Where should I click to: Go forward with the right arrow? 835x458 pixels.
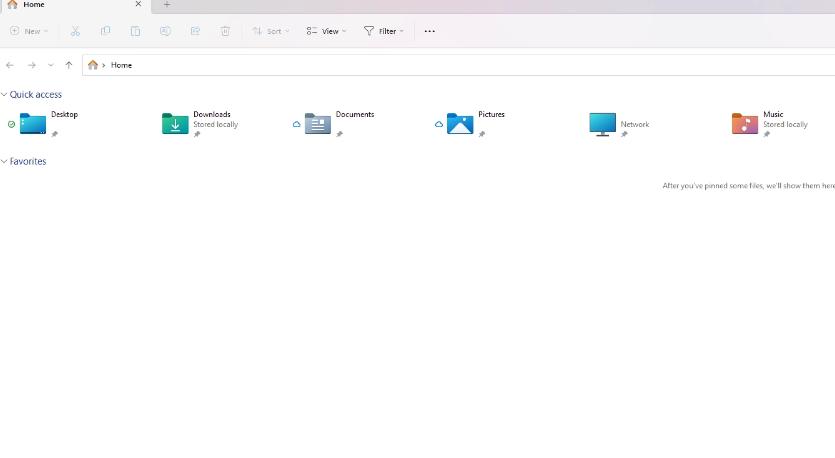click(x=32, y=65)
